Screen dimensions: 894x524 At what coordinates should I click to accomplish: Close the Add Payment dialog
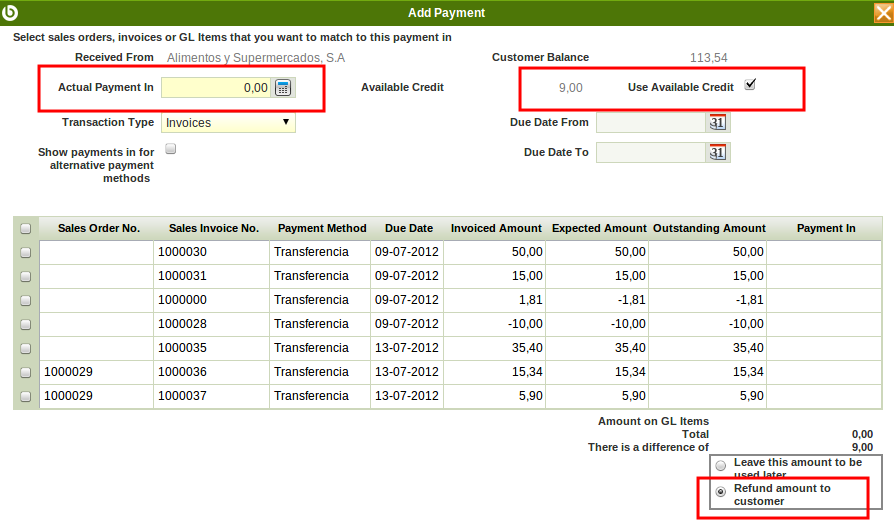click(882, 13)
